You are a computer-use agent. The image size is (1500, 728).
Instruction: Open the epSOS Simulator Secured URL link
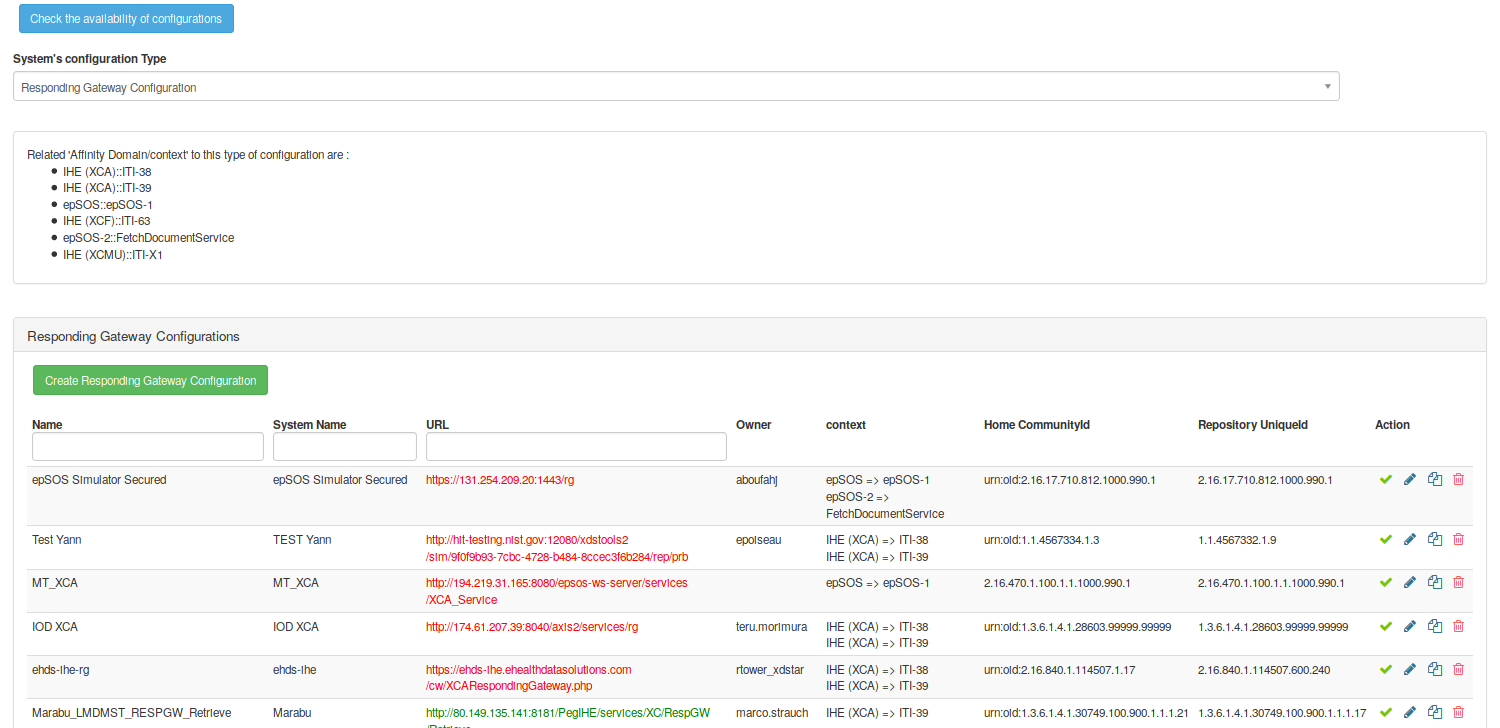click(499, 480)
